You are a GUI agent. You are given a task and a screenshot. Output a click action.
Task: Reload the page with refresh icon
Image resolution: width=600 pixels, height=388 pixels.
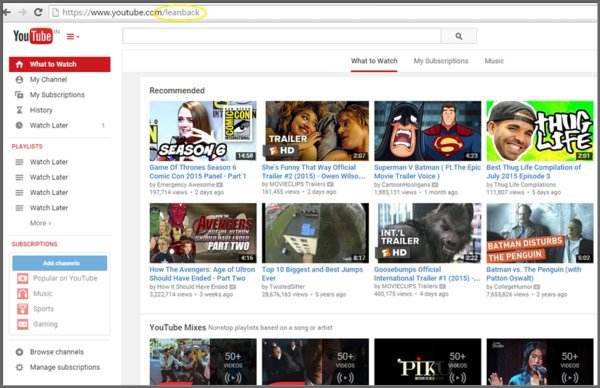tap(38, 12)
